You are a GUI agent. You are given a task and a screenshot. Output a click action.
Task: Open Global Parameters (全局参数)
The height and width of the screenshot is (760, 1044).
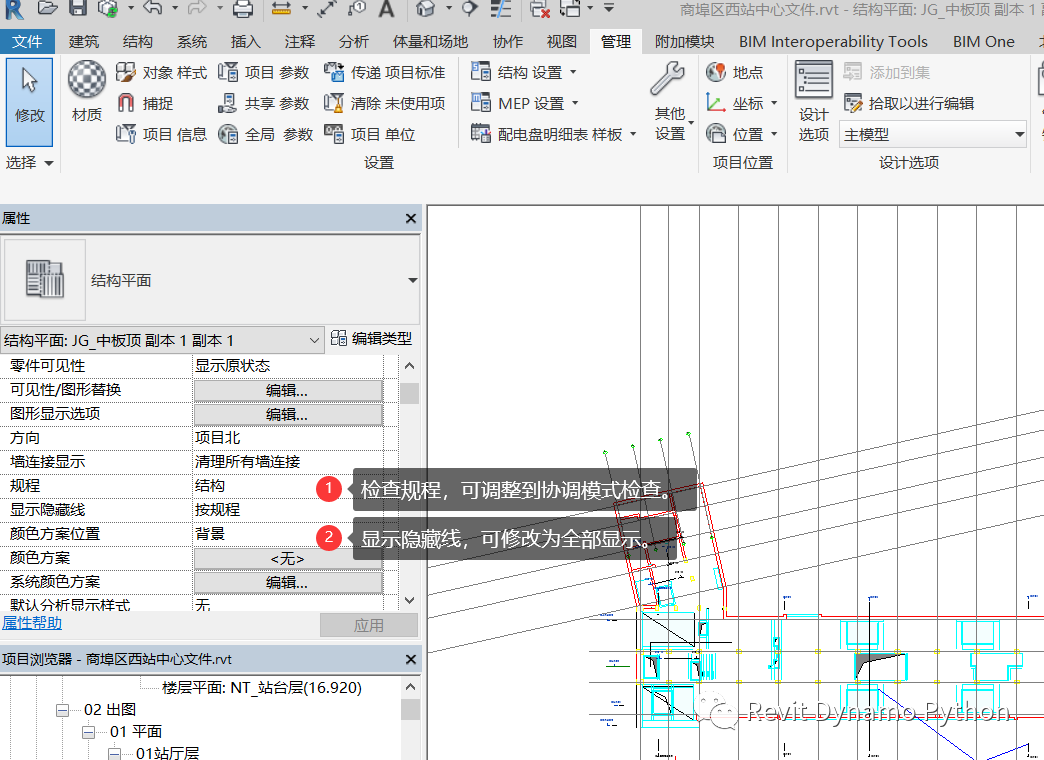click(x=266, y=134)
